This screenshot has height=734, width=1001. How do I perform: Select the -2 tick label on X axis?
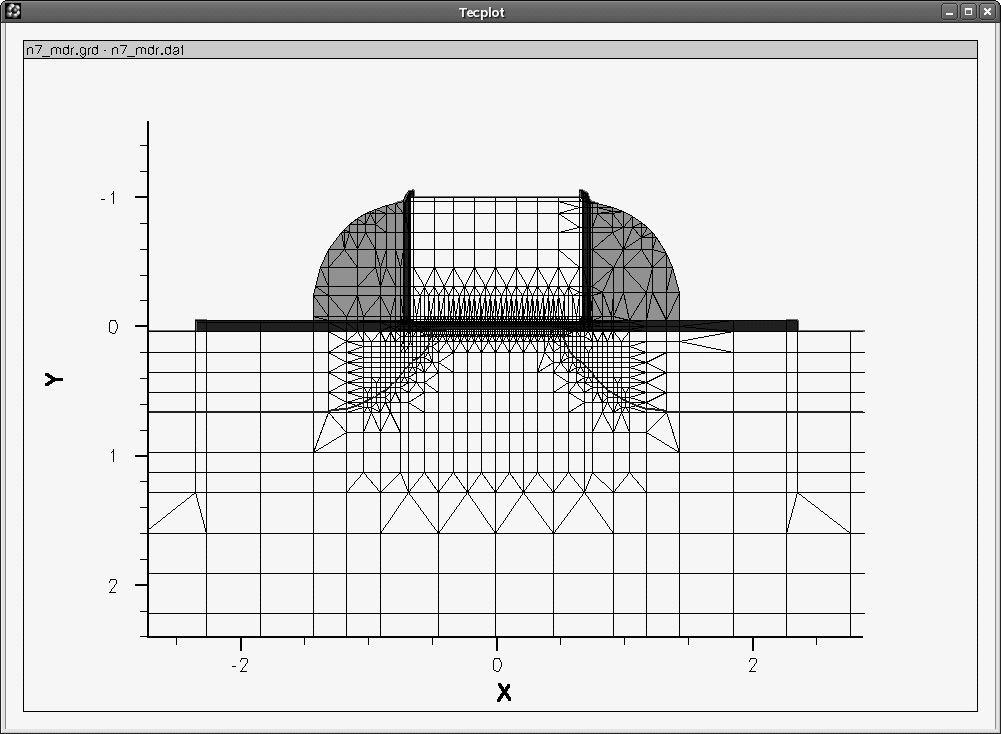click(240, 665)
